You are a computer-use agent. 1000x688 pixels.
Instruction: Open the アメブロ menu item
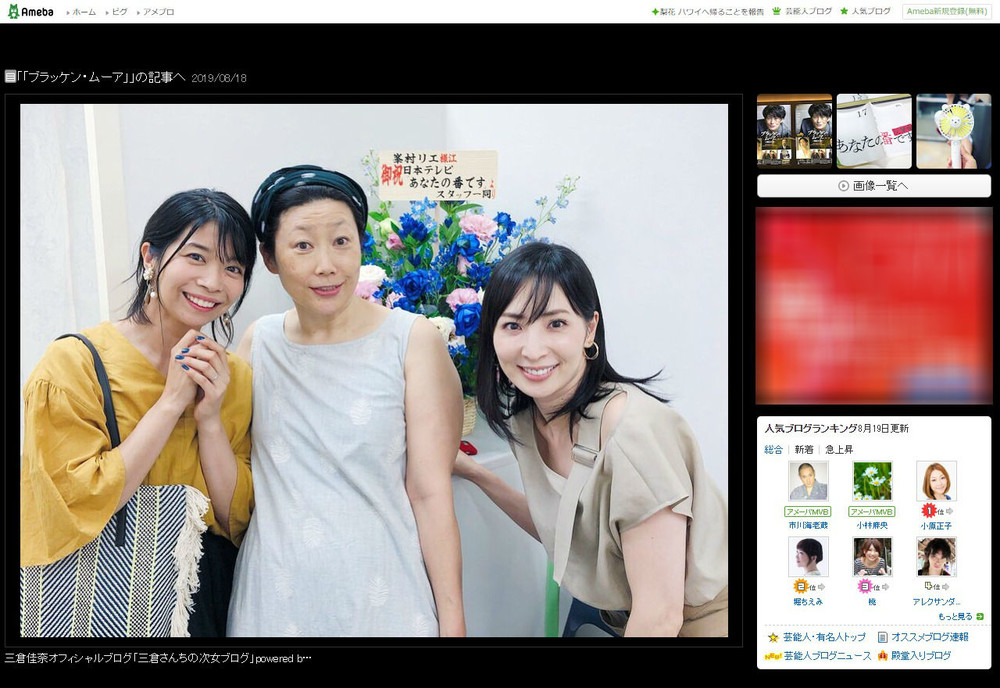click(x=158, y=12)
